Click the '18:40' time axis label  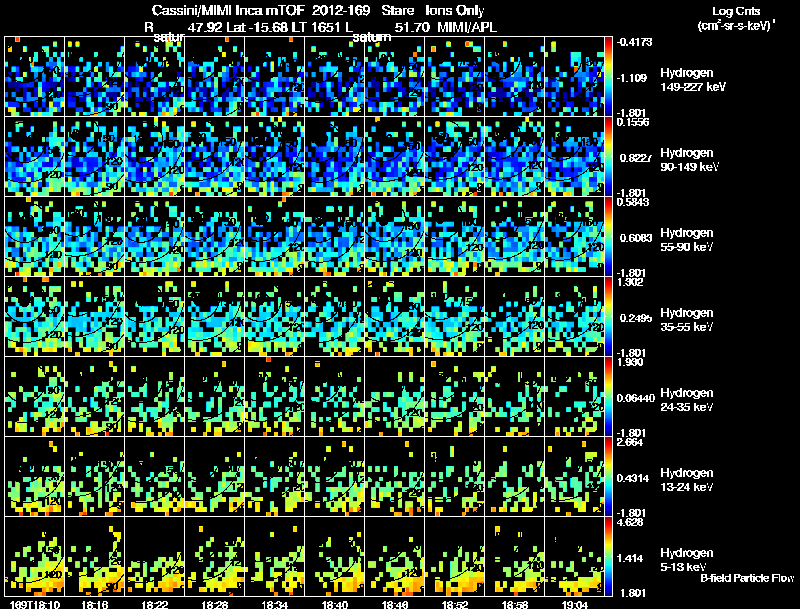(x=335, y=604)
